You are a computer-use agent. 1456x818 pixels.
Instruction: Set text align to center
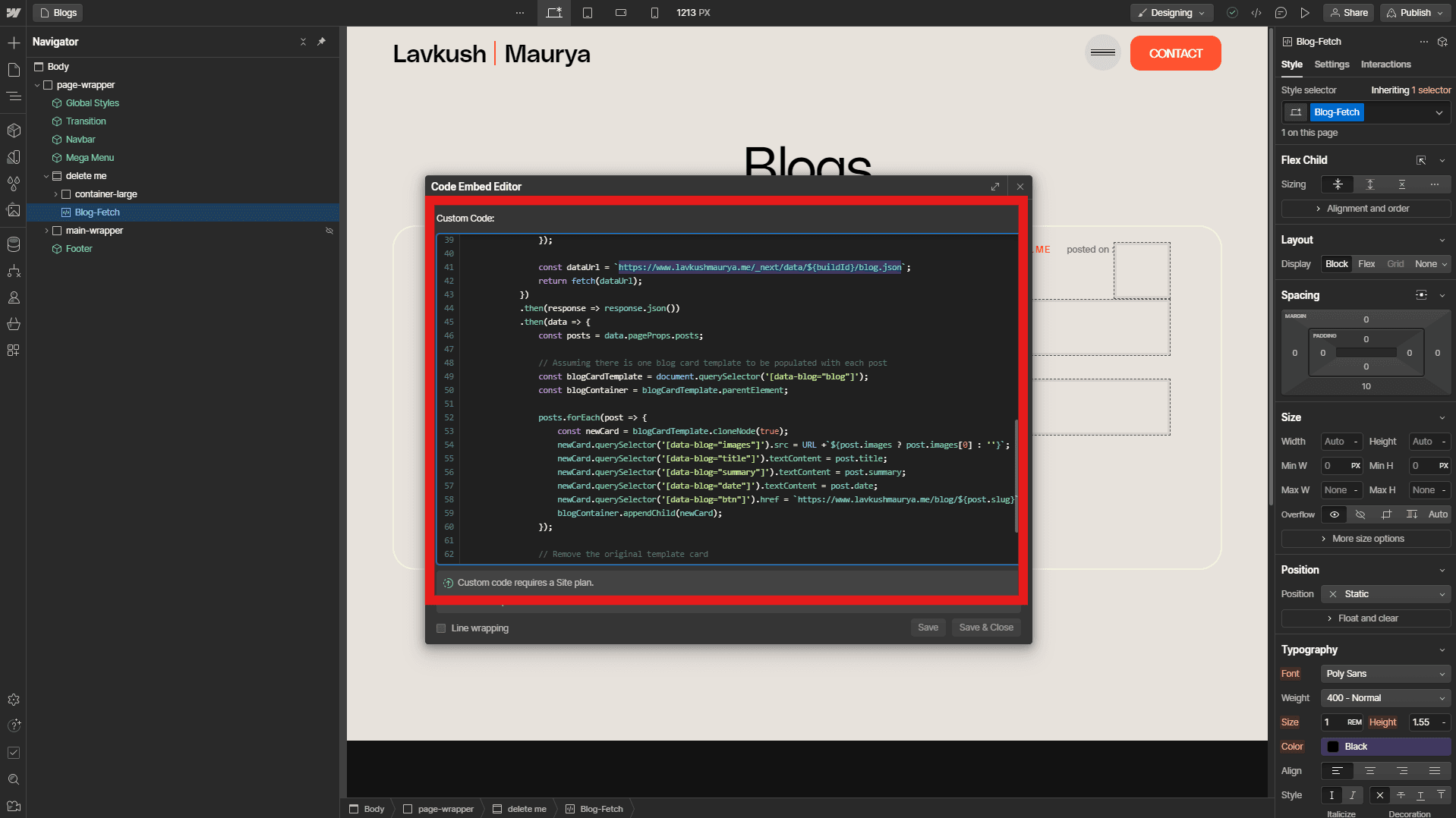[x=1370, y=771]
